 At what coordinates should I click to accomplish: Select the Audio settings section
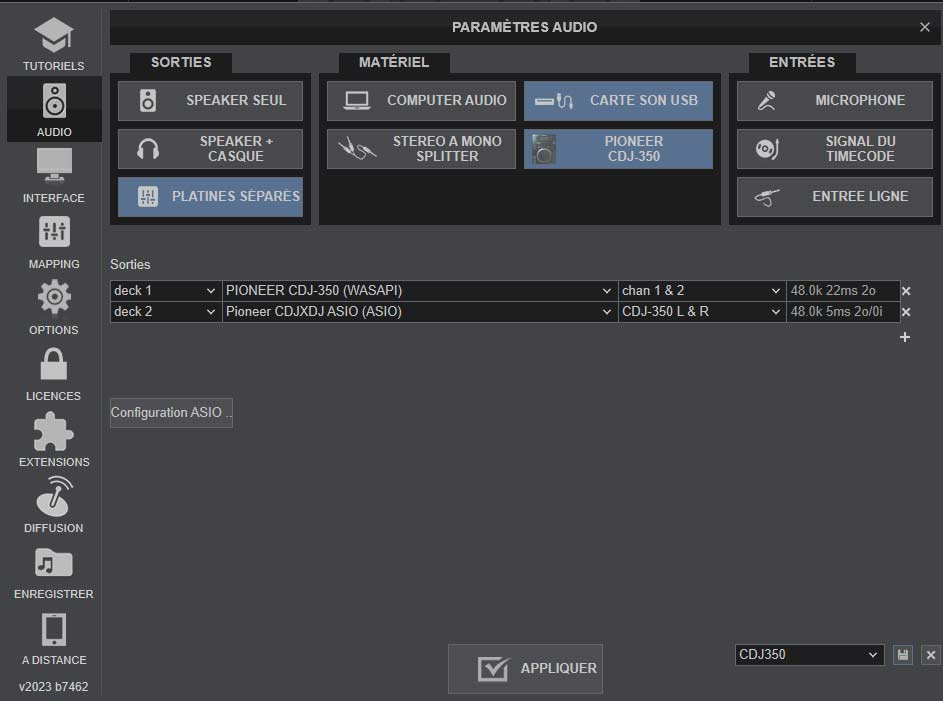tap(54, 109)
